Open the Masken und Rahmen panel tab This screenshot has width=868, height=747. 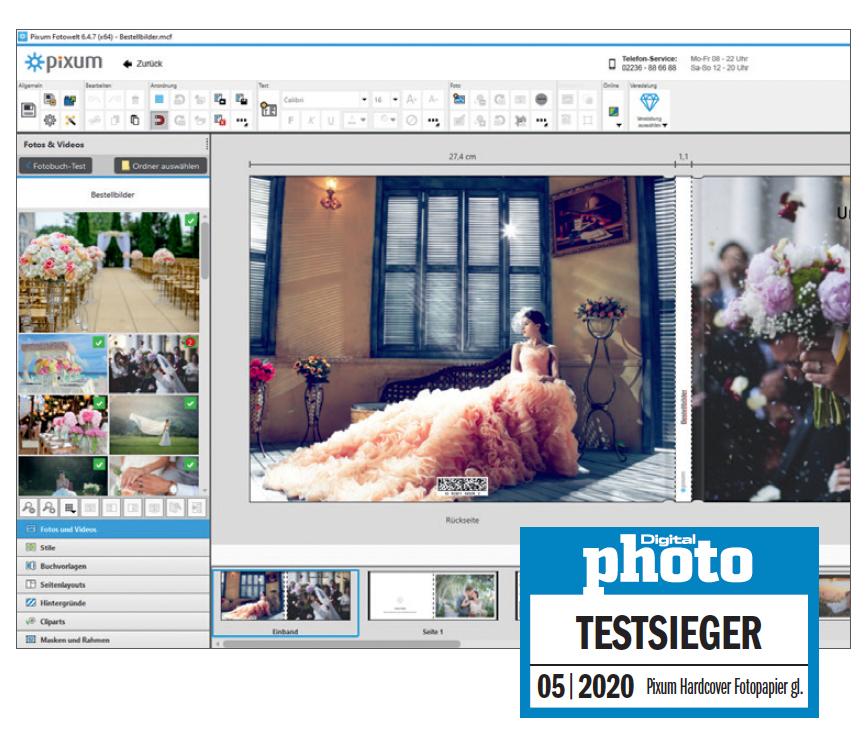[x=113, y=640]
